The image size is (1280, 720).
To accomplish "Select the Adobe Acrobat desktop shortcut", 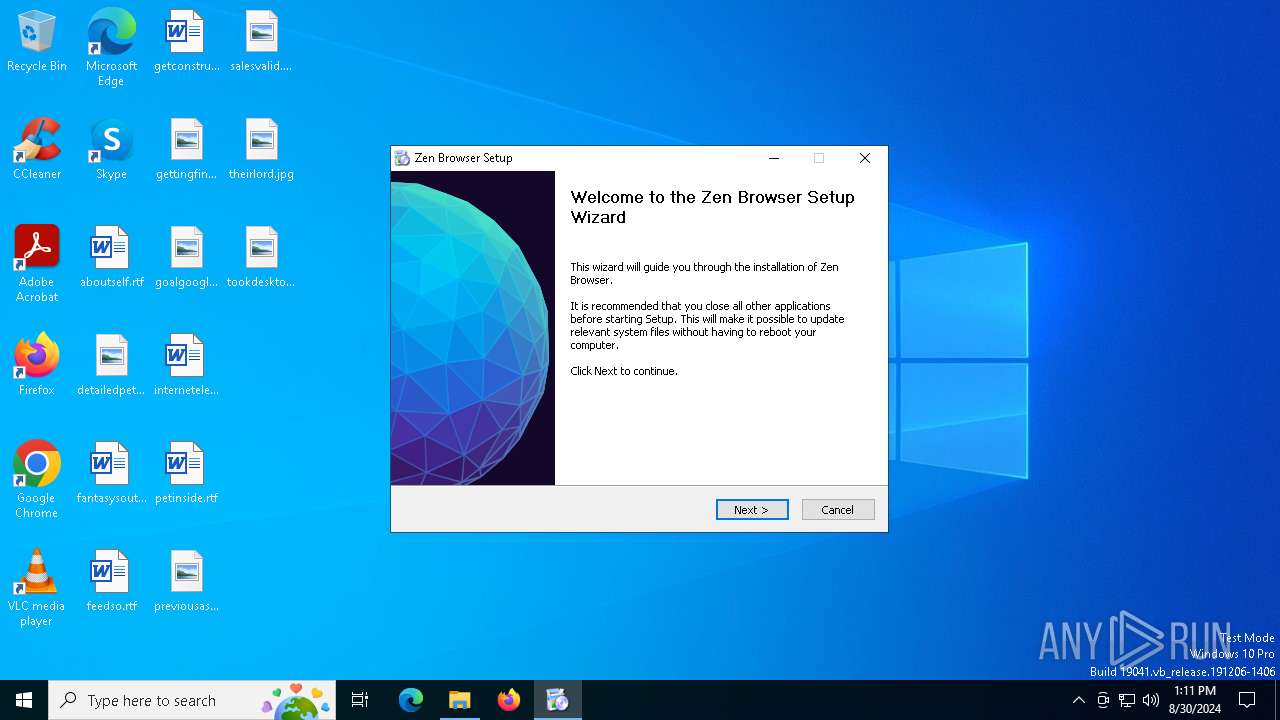I will point(37,264).
